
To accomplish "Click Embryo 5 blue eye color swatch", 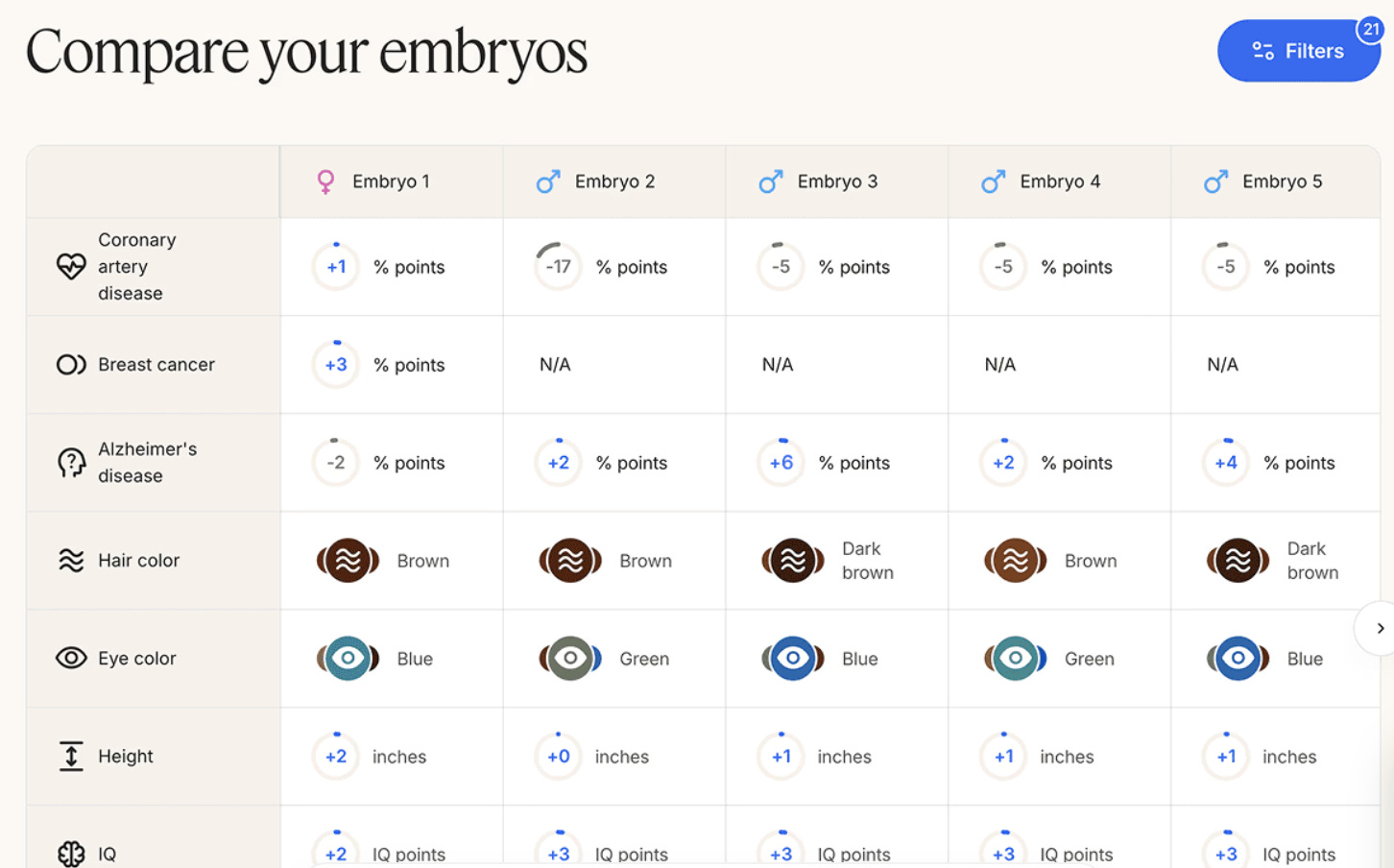I will [x=1238, y=658].
